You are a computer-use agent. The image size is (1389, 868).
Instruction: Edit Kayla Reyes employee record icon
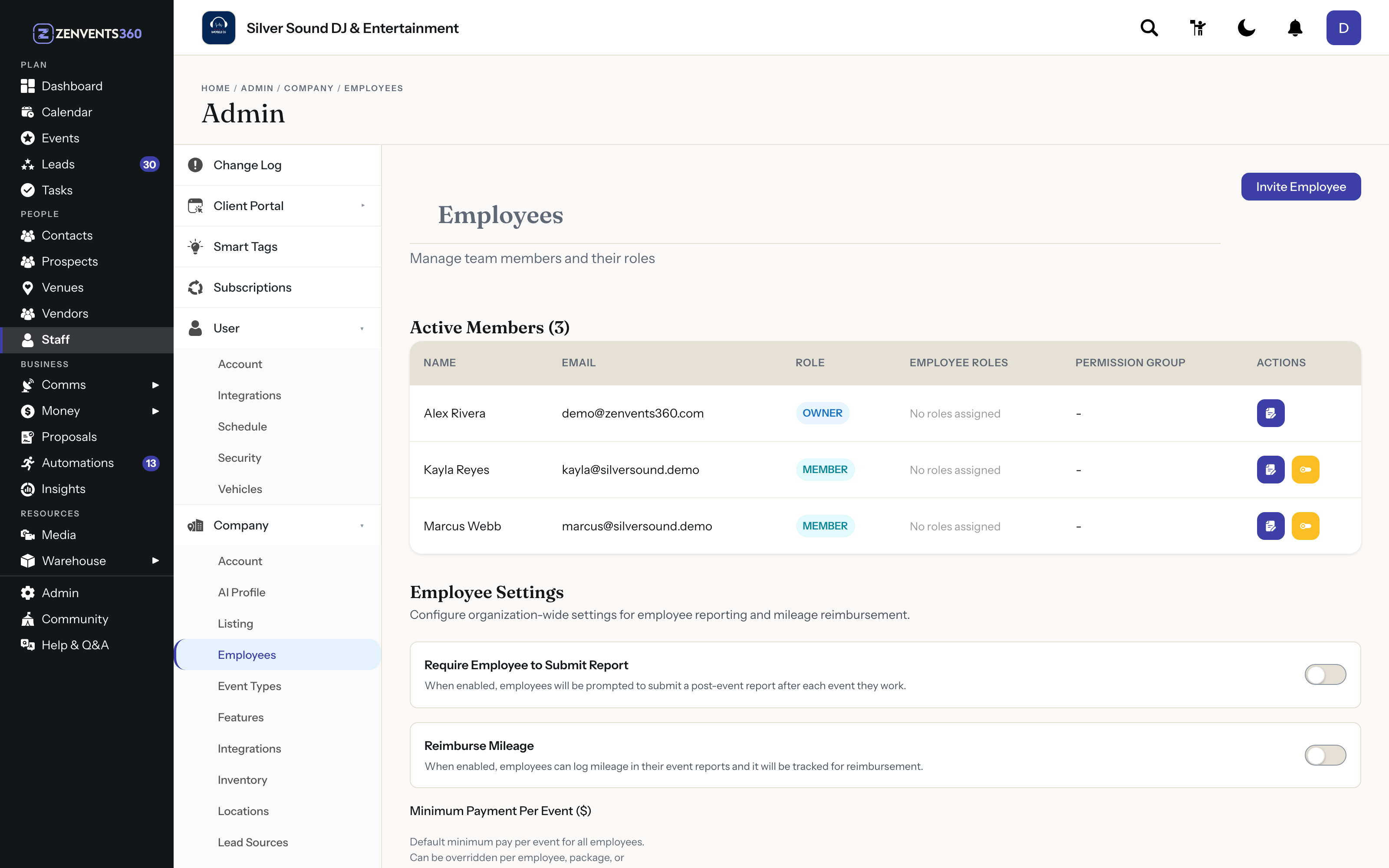coord(1270,470)
